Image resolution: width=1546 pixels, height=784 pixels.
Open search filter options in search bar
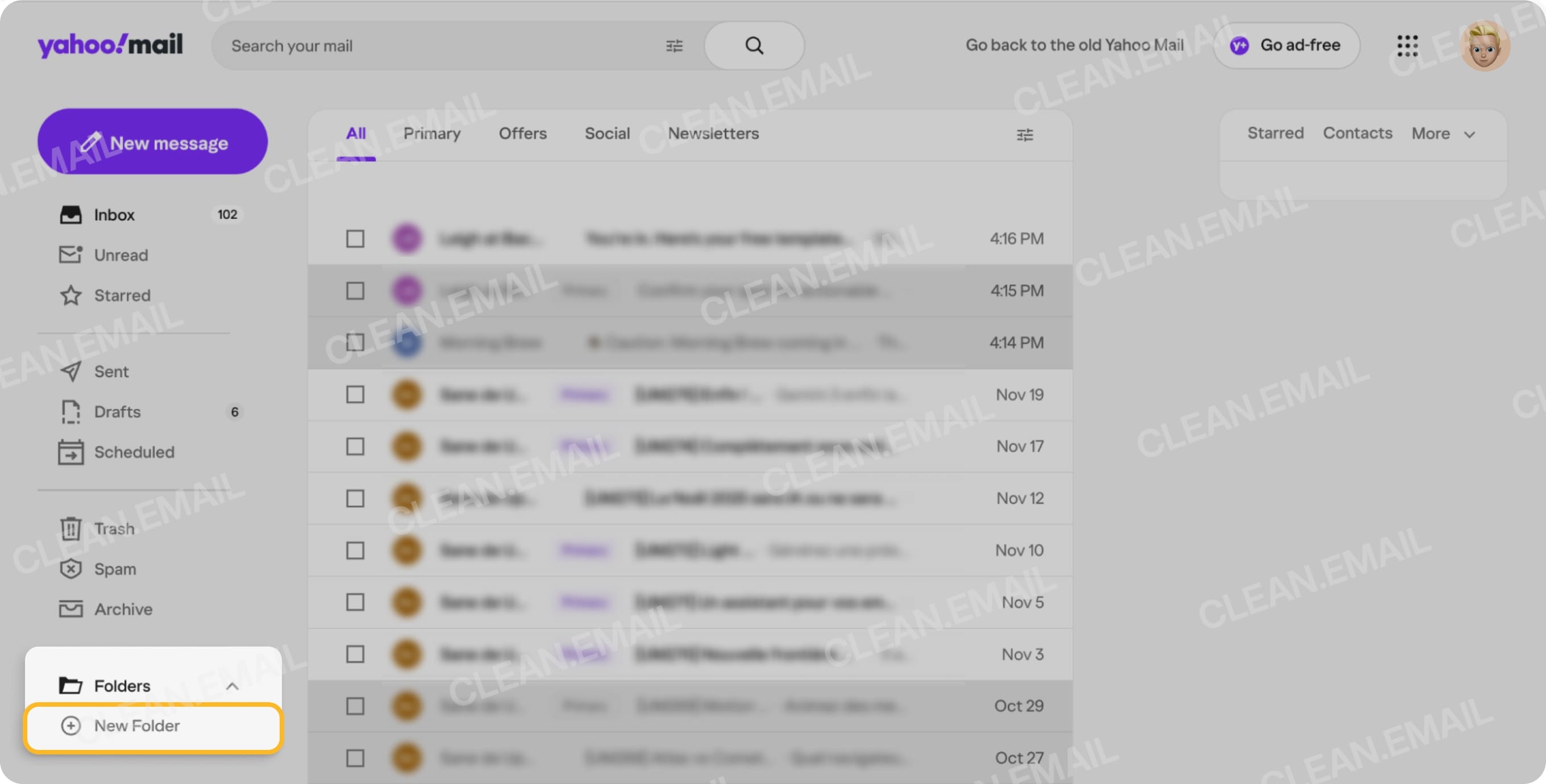[x=675, y=45]
